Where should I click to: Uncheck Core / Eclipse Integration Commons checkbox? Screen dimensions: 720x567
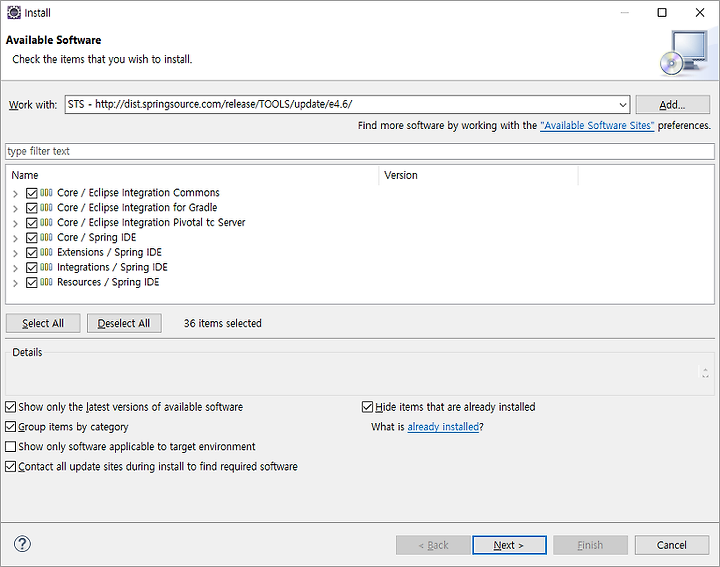(32, 193)
